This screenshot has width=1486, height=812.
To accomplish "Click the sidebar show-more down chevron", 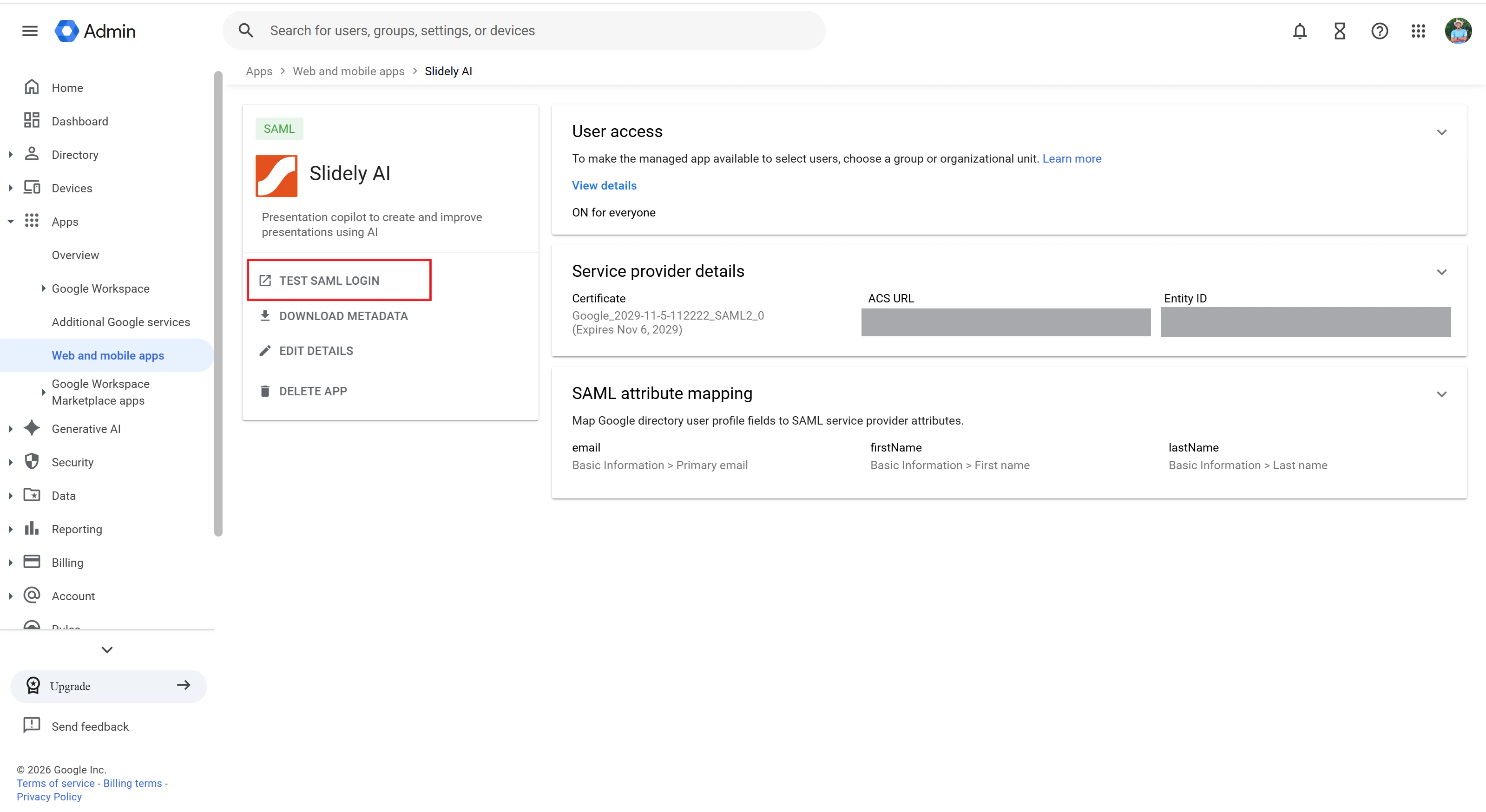I will click(x=107, y=649).
